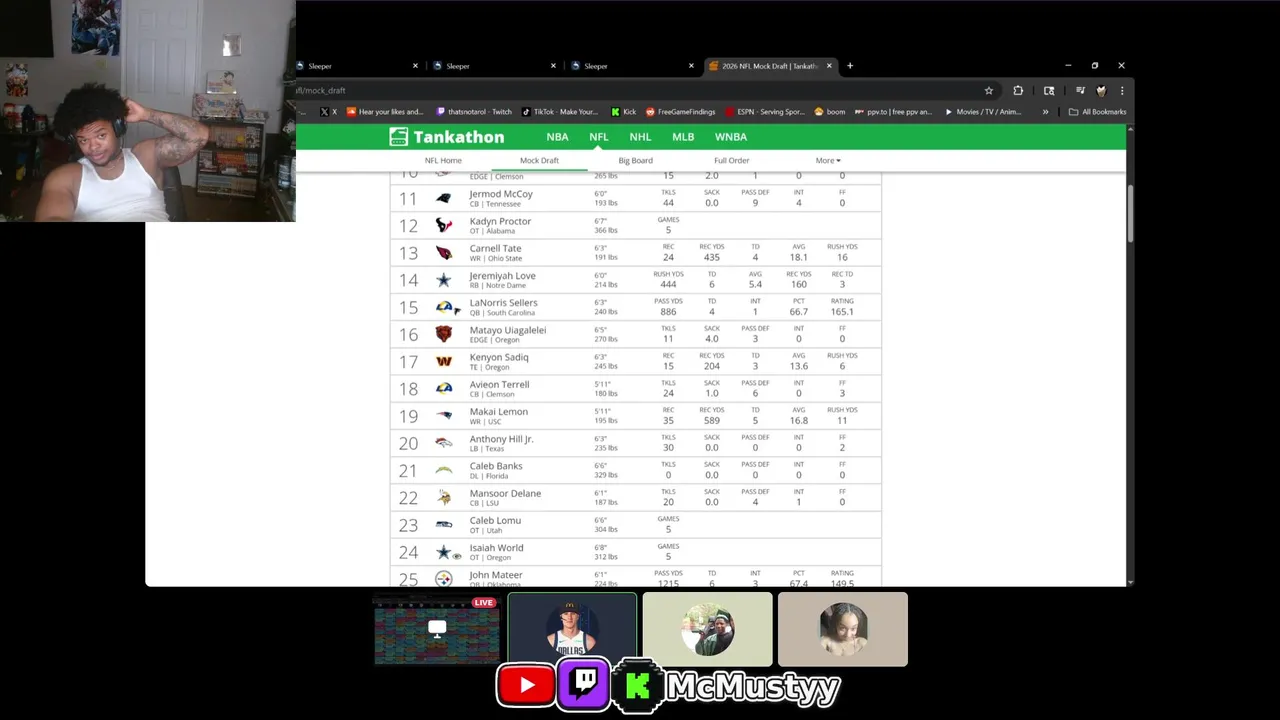Open the Big Board tab
The image size is (1280, 720).
tap(635, 161)
